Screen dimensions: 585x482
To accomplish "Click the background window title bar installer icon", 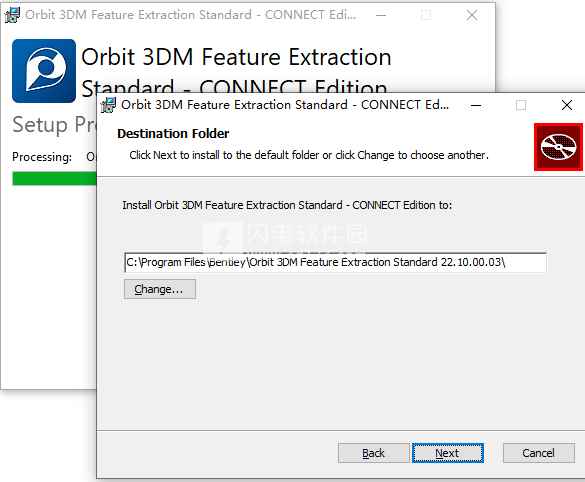I will tap(12, 15).
